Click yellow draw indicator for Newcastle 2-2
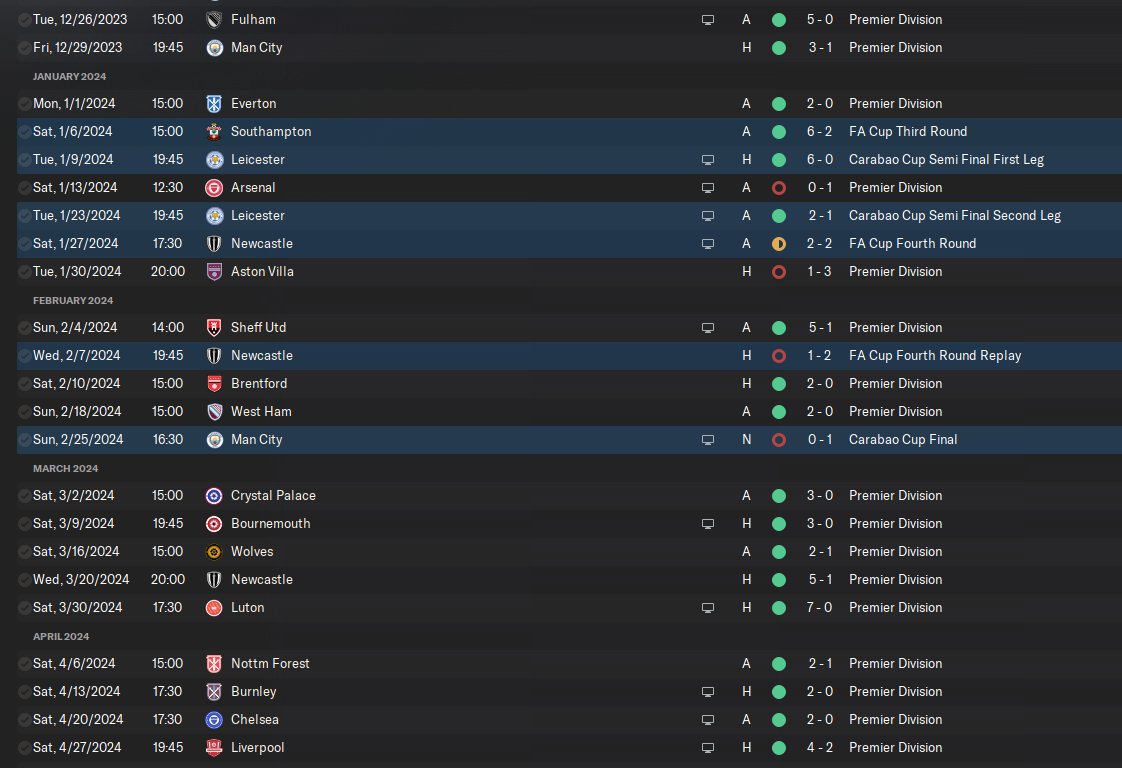This screenshot has height=768, width=1122. coord(779,243)
